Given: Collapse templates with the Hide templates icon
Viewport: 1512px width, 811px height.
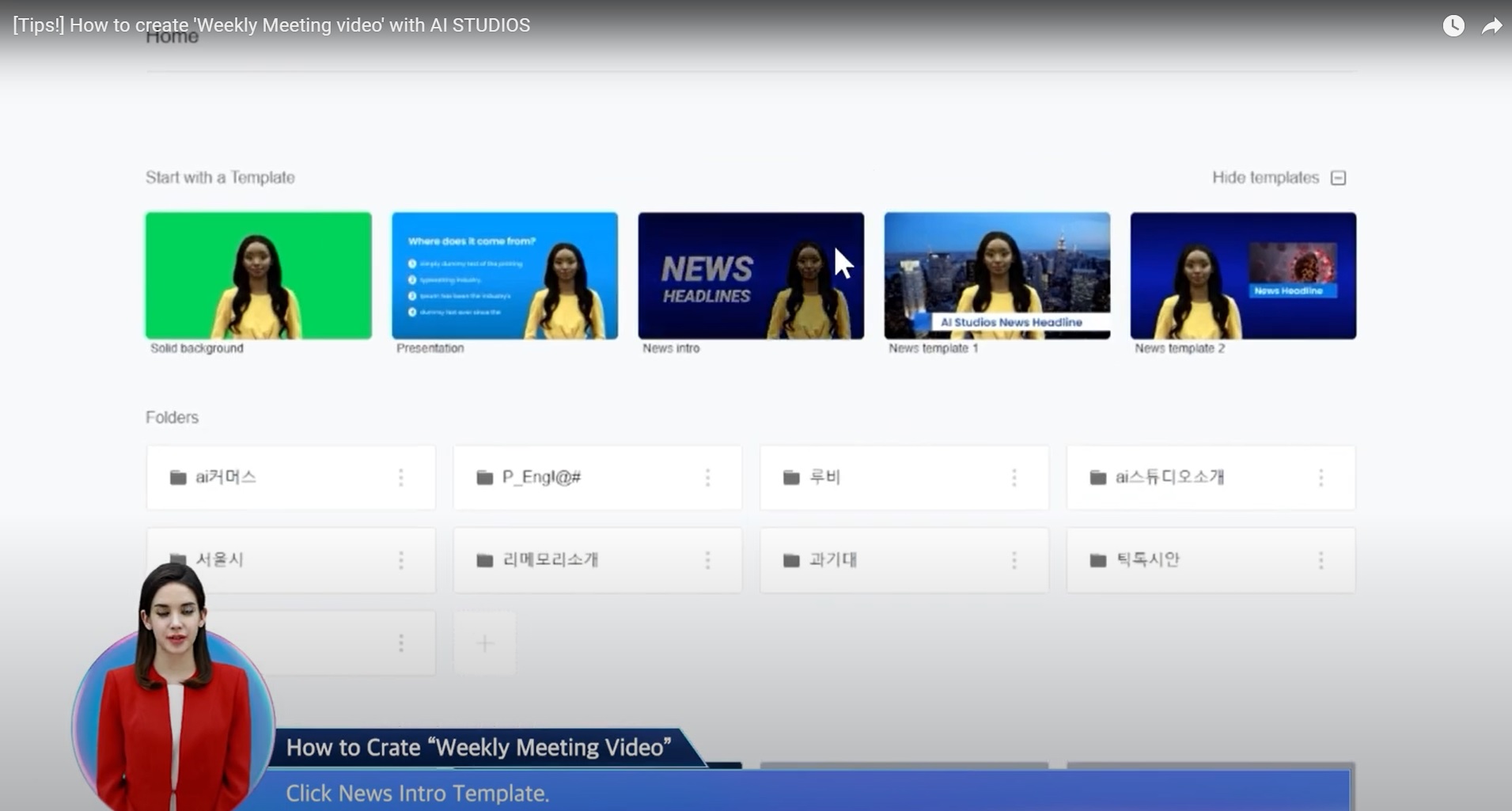Looking at the screenshot, I should coord(1338,178).
